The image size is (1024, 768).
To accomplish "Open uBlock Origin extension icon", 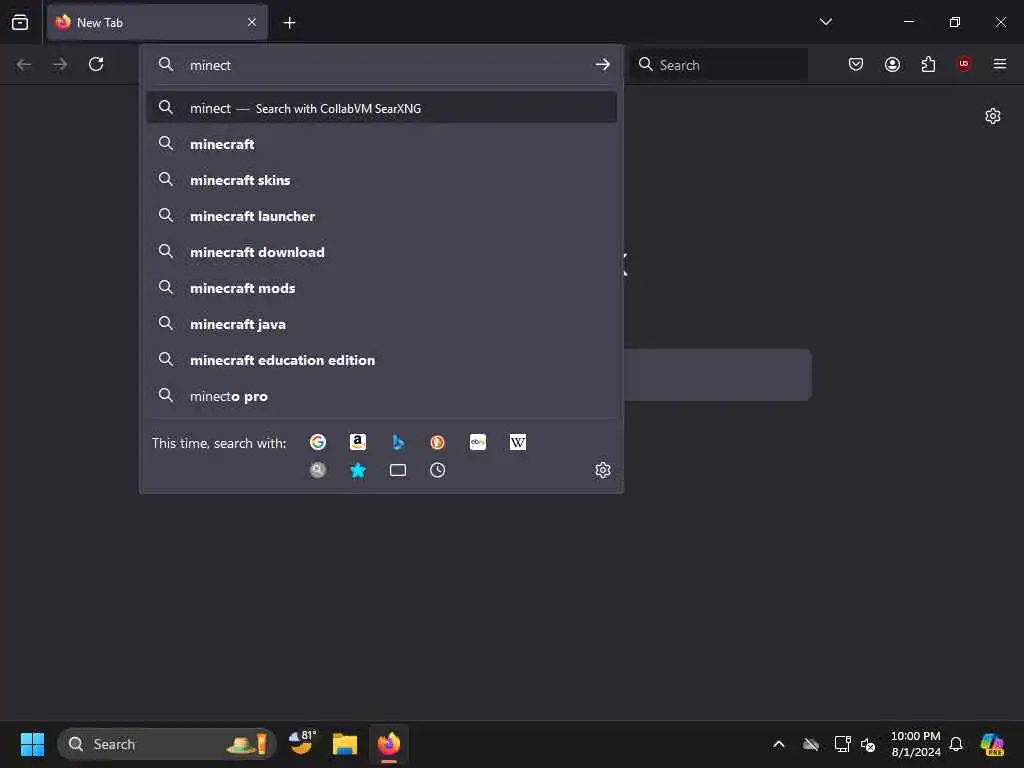I will pos(964,63).
